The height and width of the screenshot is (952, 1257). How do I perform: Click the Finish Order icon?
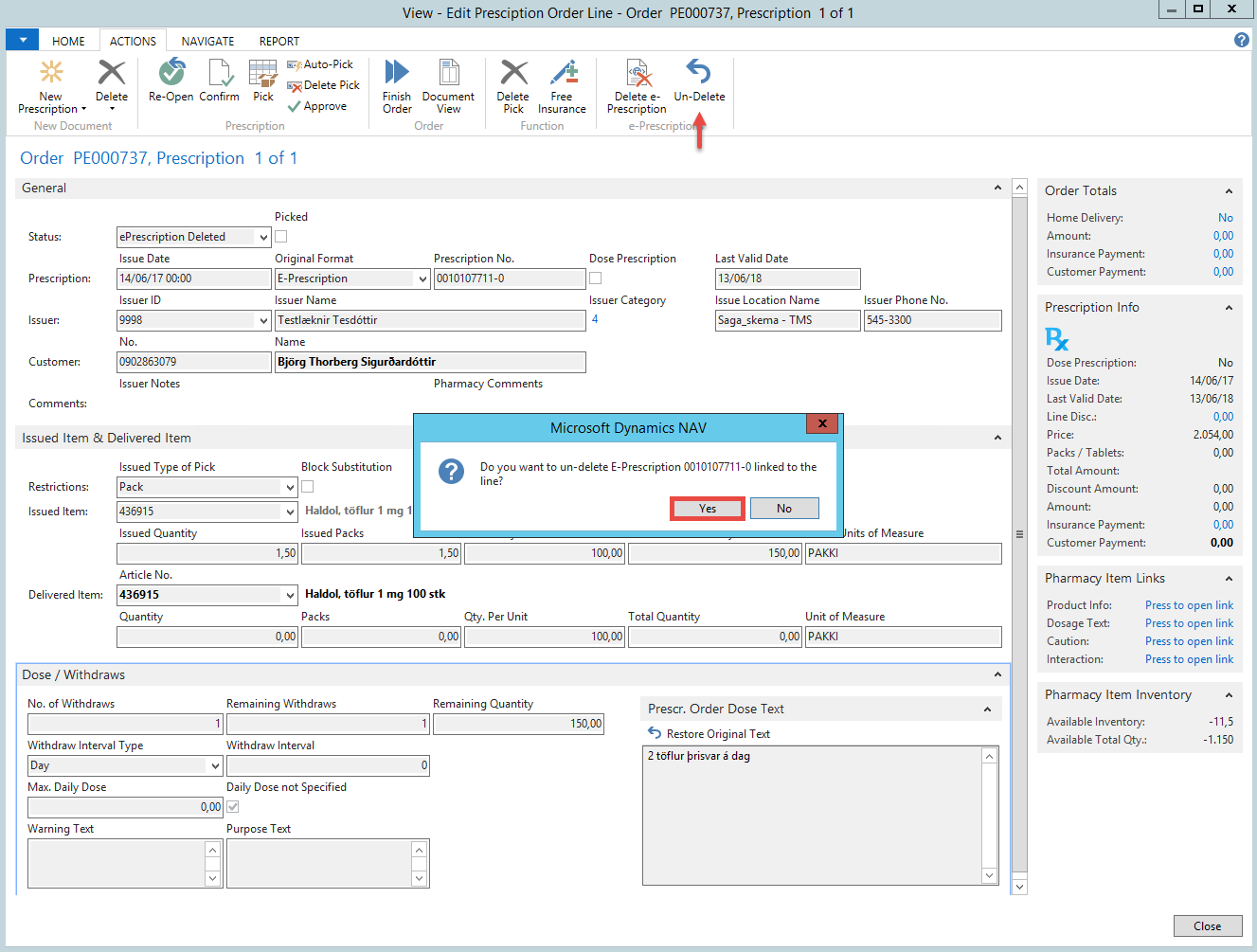(x=397, y=74)
